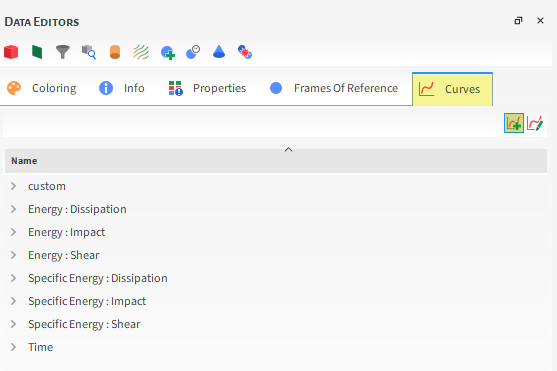
Task: Select the orange cylinder icon
Action: (x=115, y=52)
